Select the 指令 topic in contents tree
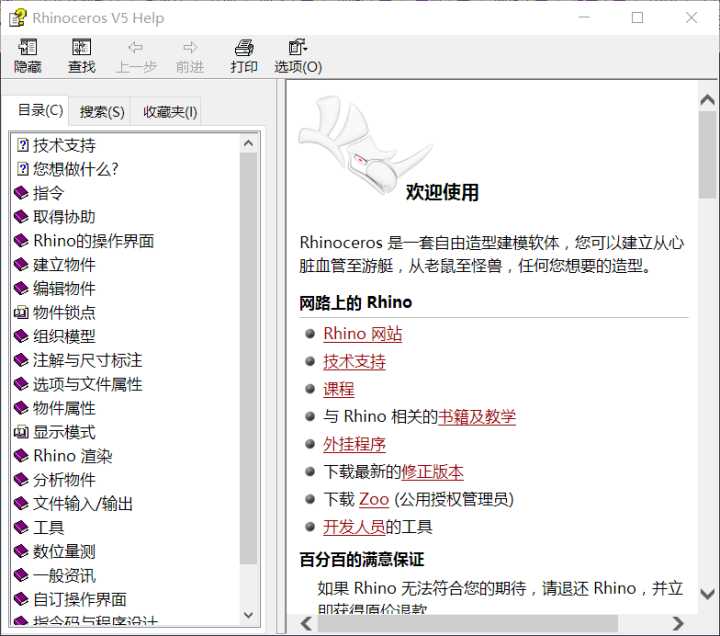Screen dimensions: 720x636 pos(48,193)
